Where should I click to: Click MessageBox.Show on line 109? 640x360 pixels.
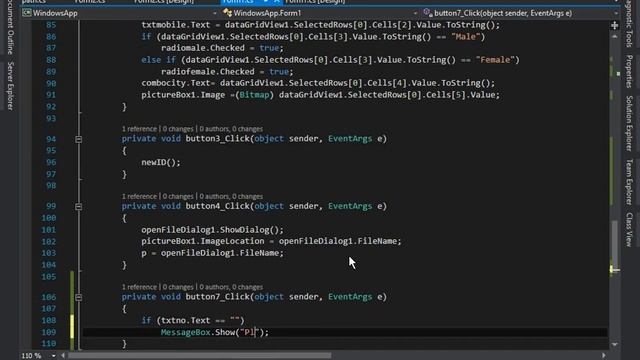198,332
